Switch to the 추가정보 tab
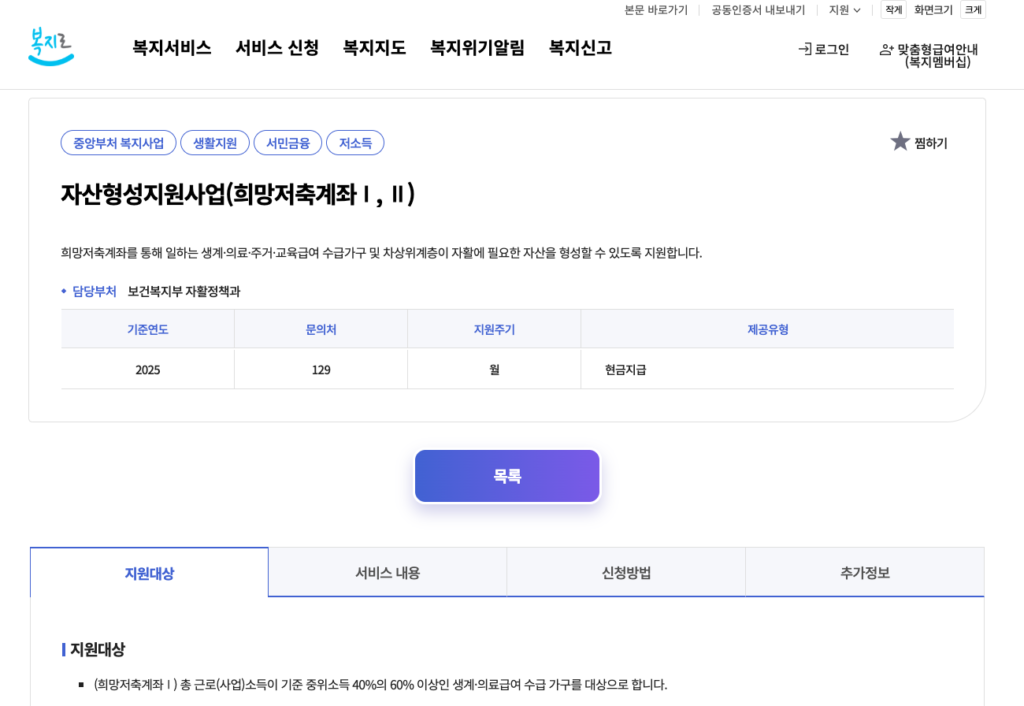1024x706 pixels. coord(864,571)
